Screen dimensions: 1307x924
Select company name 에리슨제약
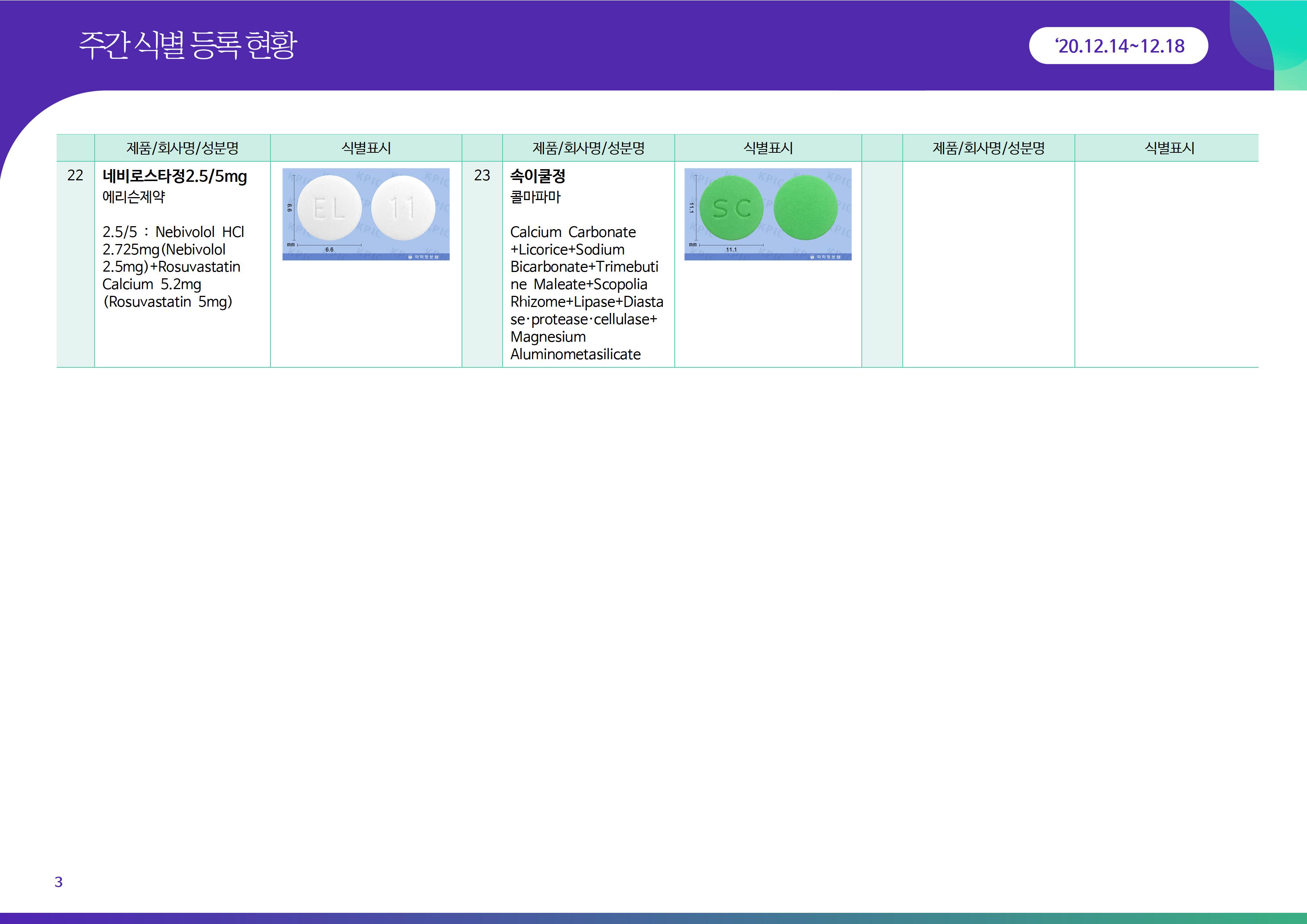click(134, 197)
